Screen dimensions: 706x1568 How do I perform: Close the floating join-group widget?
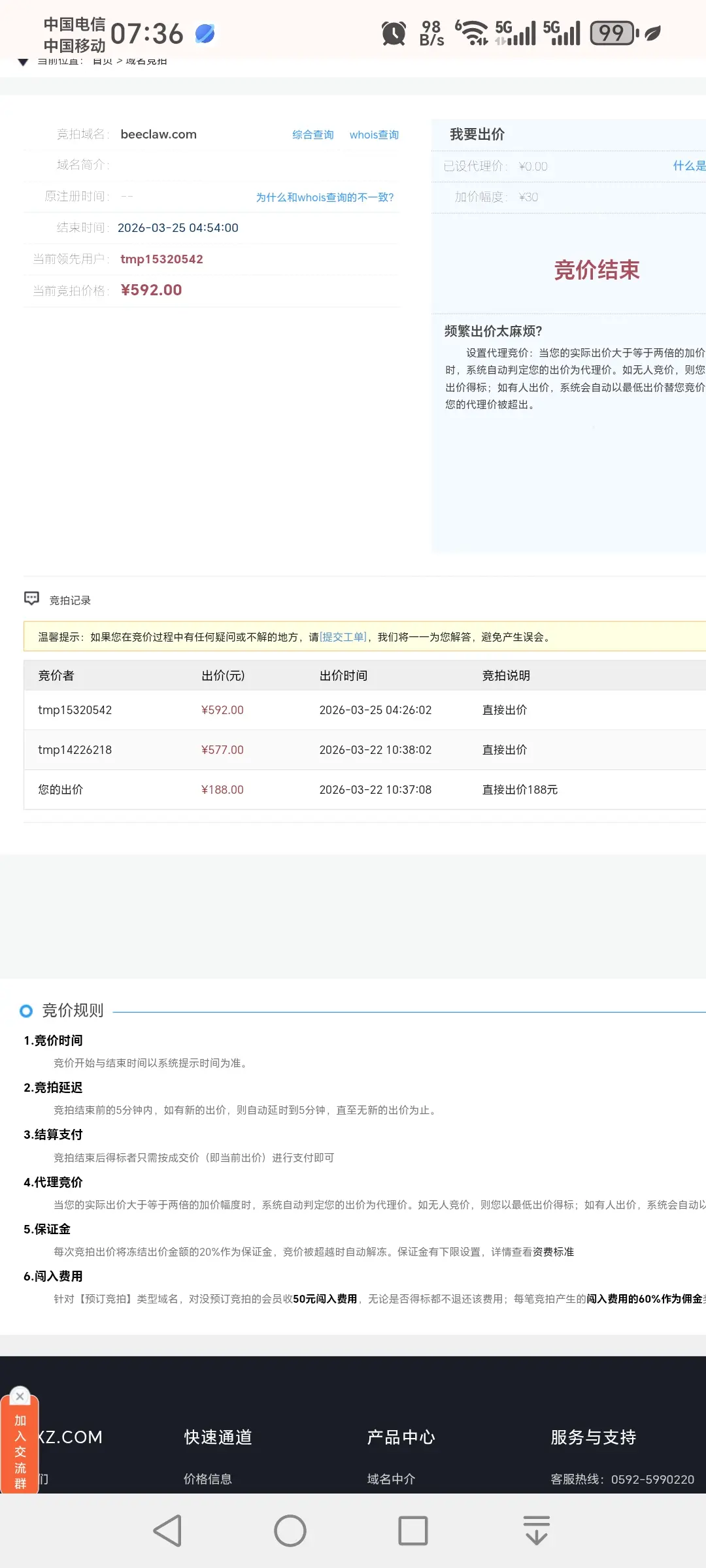(20, 1396)
